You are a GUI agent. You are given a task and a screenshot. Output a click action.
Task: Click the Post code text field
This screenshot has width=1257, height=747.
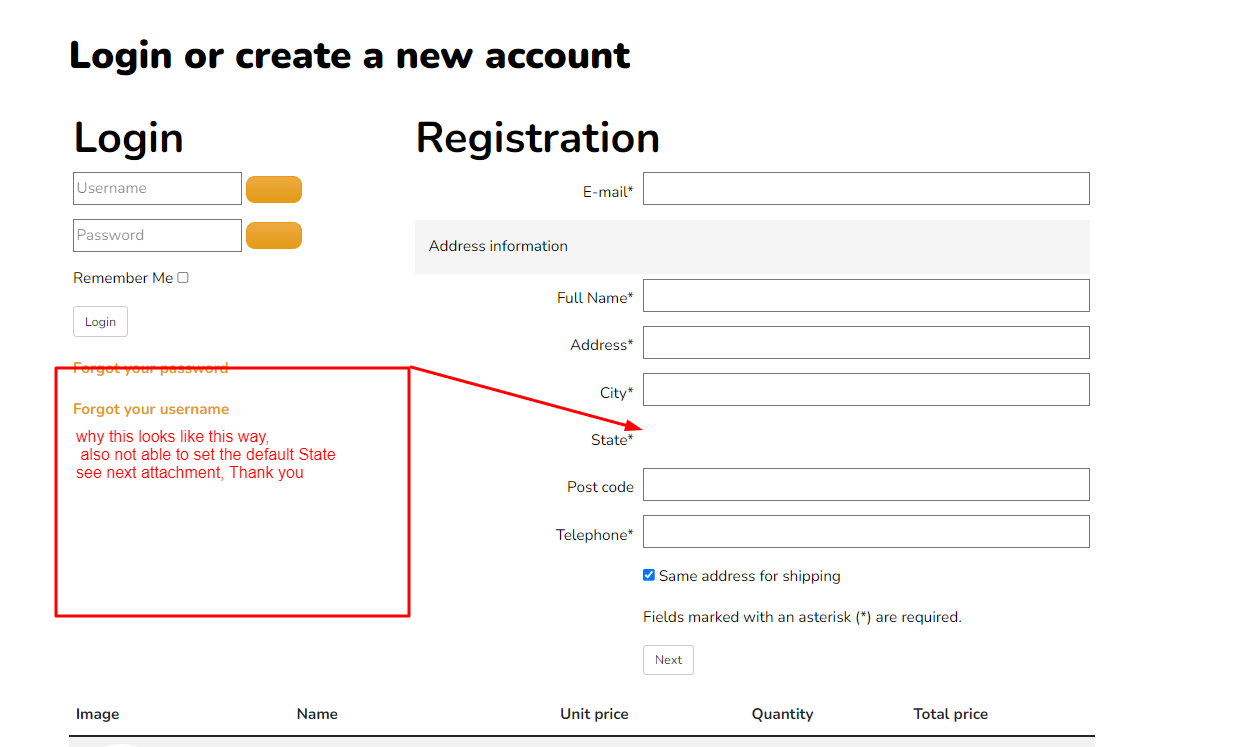coord(866,485)
